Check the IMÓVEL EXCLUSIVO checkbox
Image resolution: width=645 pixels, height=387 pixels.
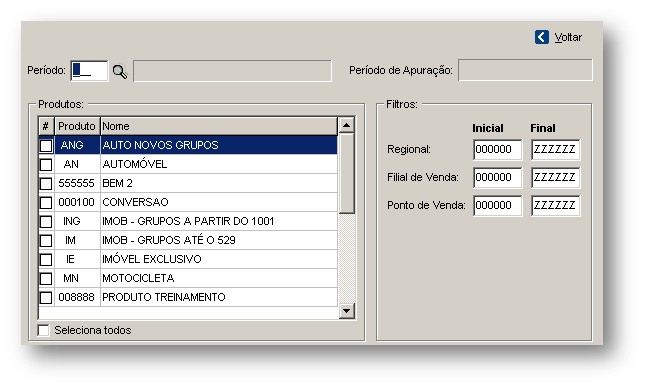pyautogui.click(x=46, y=260)
